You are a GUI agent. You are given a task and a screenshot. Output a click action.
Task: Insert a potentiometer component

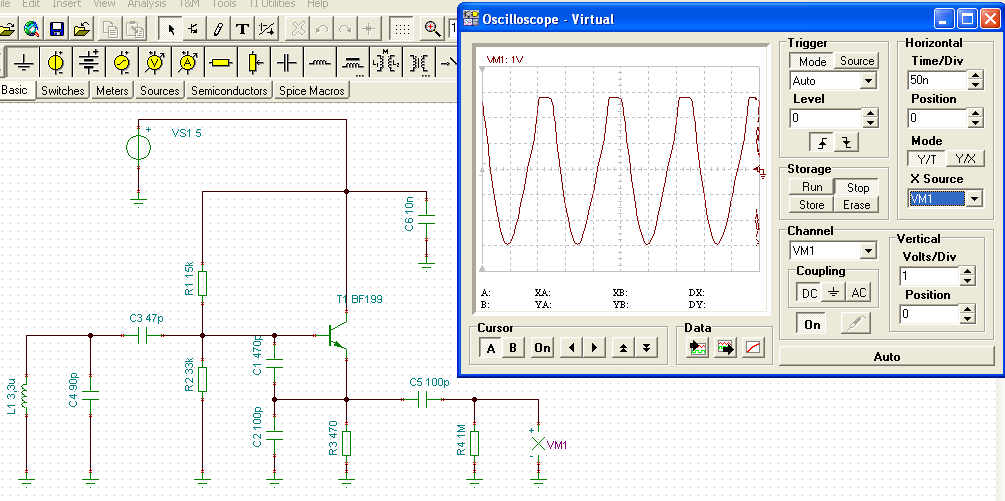click(254, 62)
